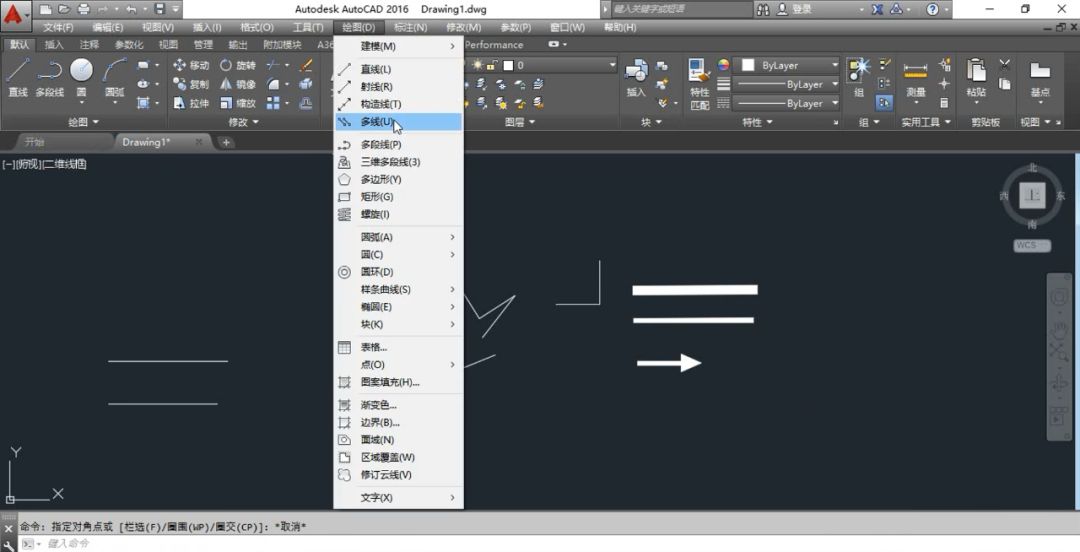
Task: Select the 圆 Circle tool in the ribbon
Action: pos(81,77)
